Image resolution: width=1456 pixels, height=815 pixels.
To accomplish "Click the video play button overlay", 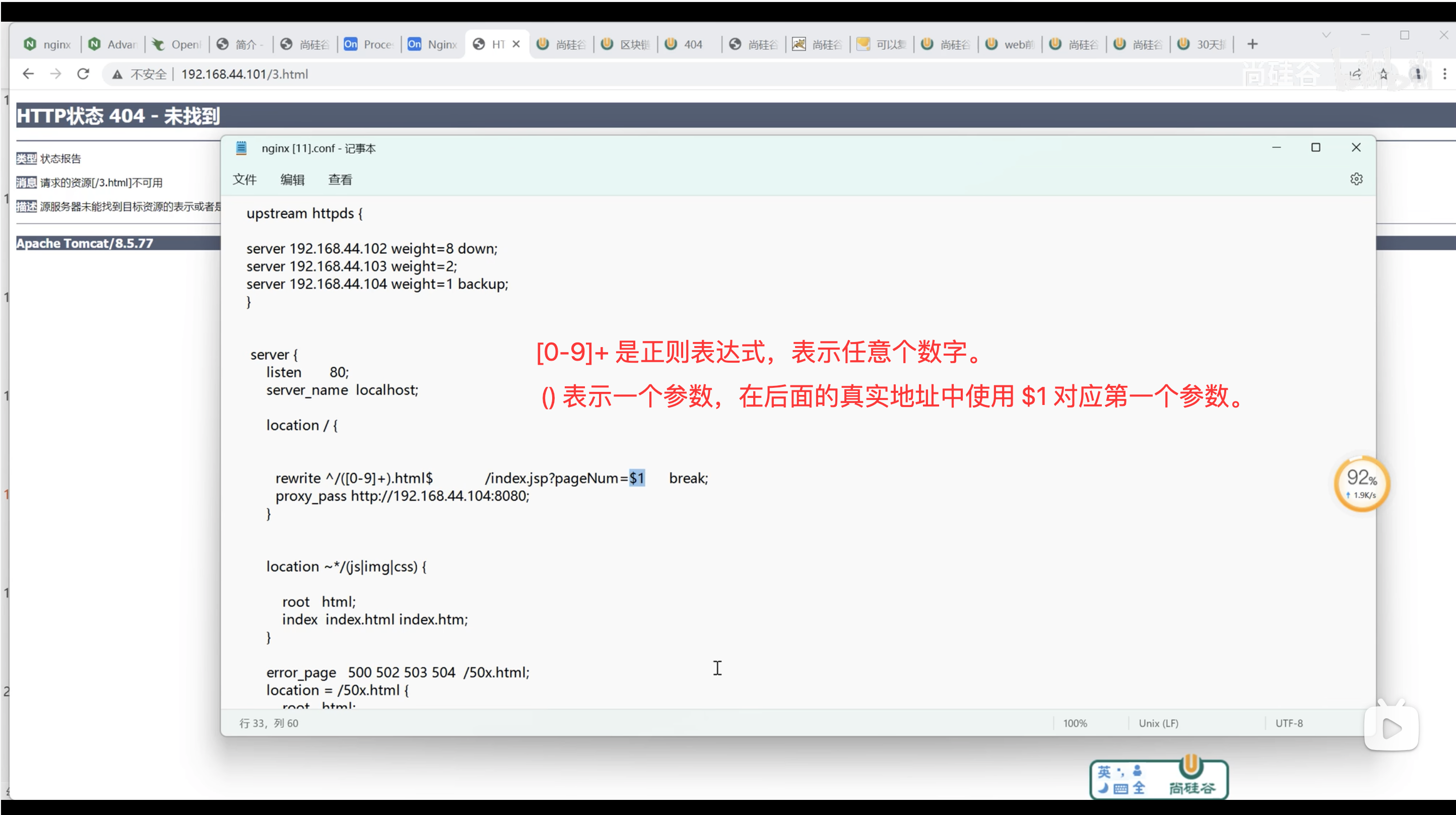I will pyautogui.click(x=1391, y=728).
